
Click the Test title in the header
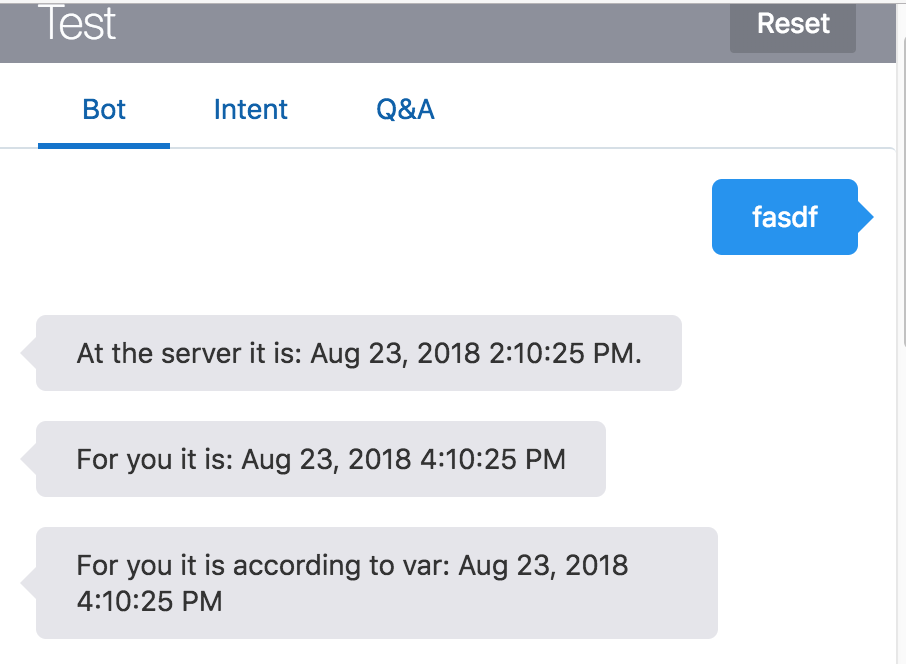pyautogui.click(x=78, y=24)
